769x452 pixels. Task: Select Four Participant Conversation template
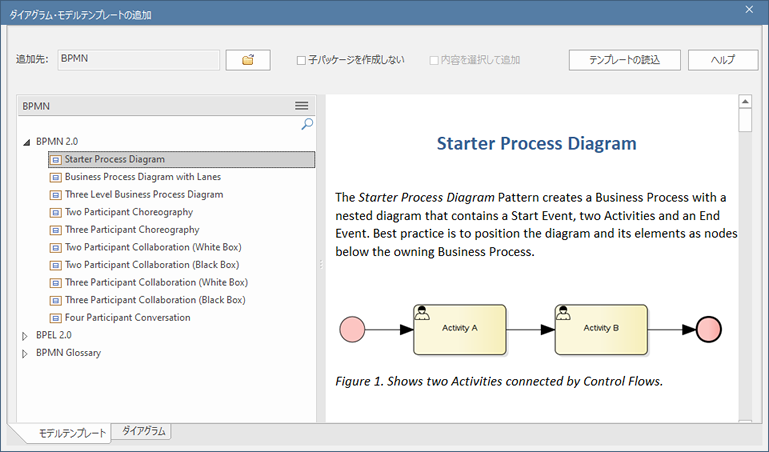[128, 318]
